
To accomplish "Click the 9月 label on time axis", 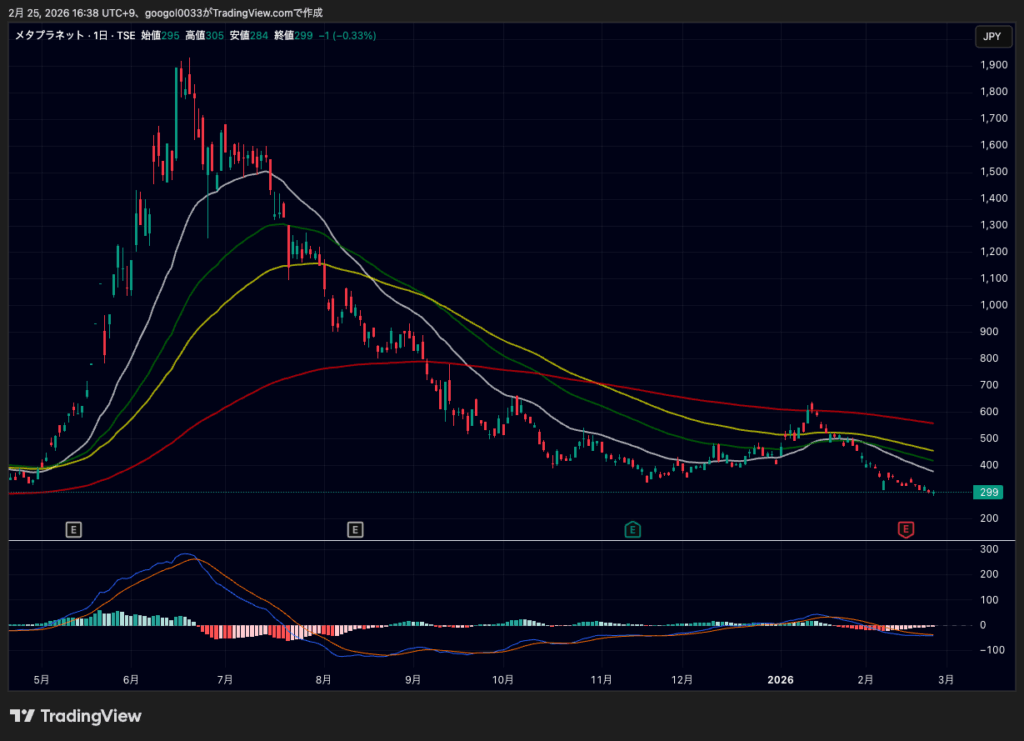I will click(413, 680).
